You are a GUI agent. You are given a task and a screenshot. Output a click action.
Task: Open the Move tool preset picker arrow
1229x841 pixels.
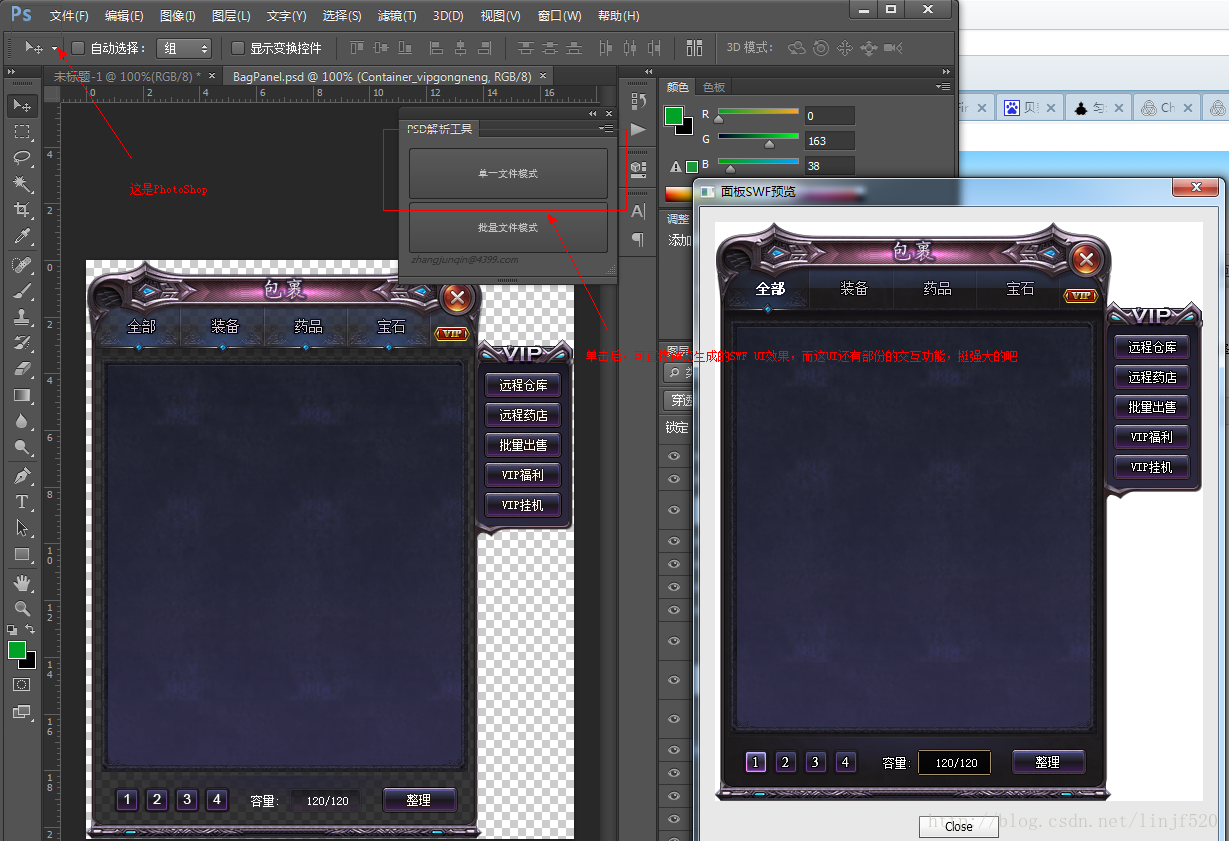click(x=55, y=48)
